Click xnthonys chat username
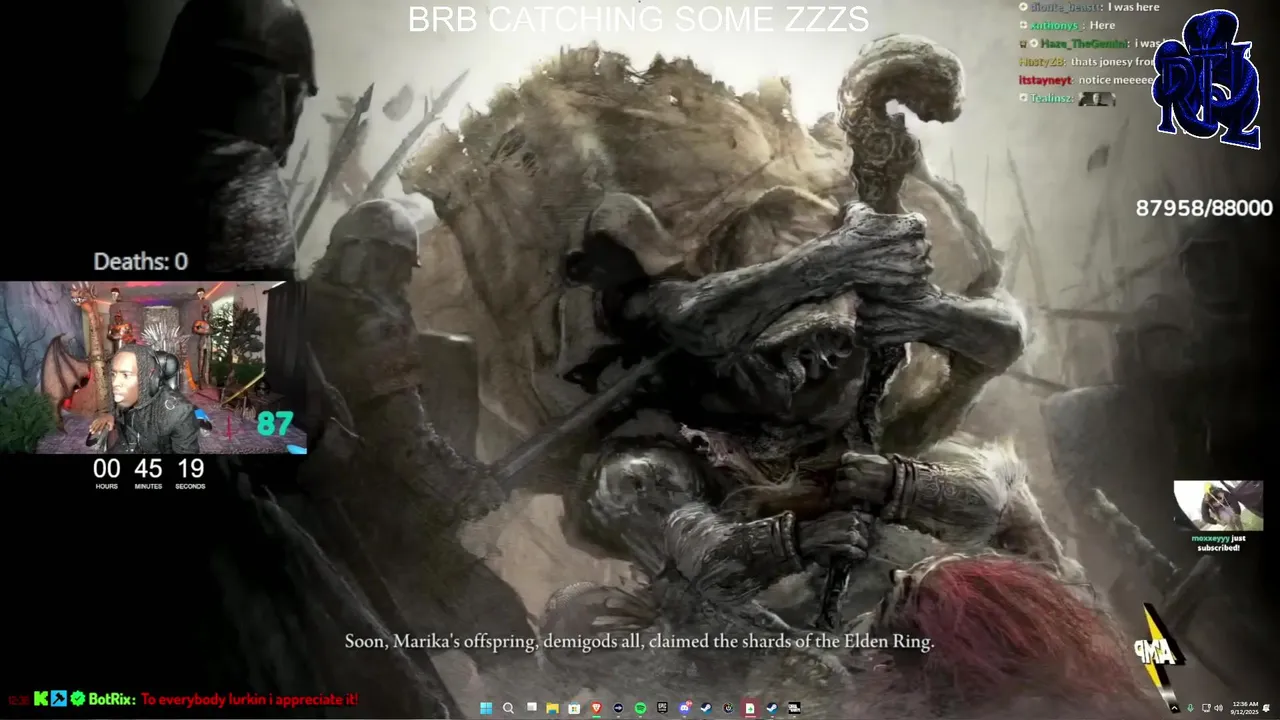The image size is (1280, 720). (x=1057, y=25)
